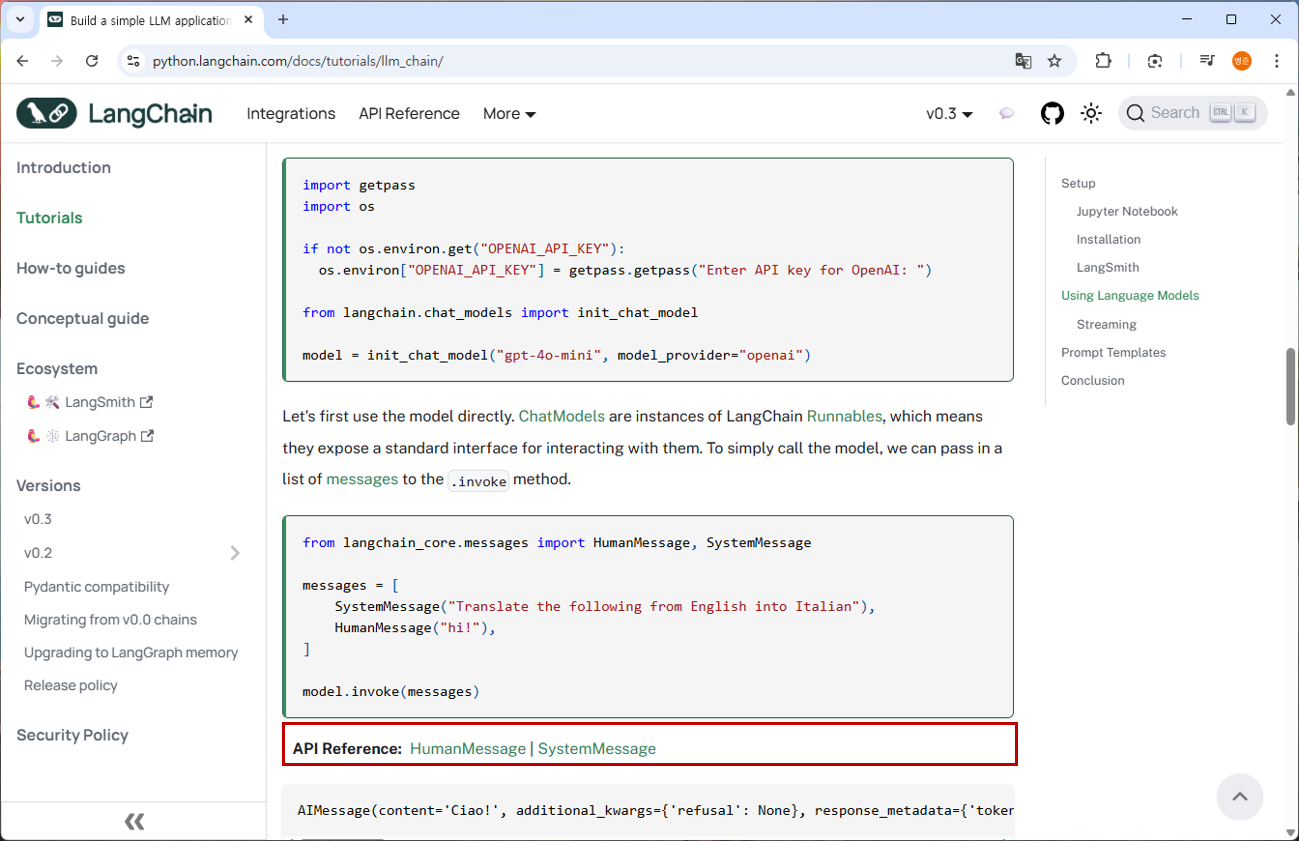
Task: Open the chat bubble icon in navbar
Action: (x=1007, y=113)
